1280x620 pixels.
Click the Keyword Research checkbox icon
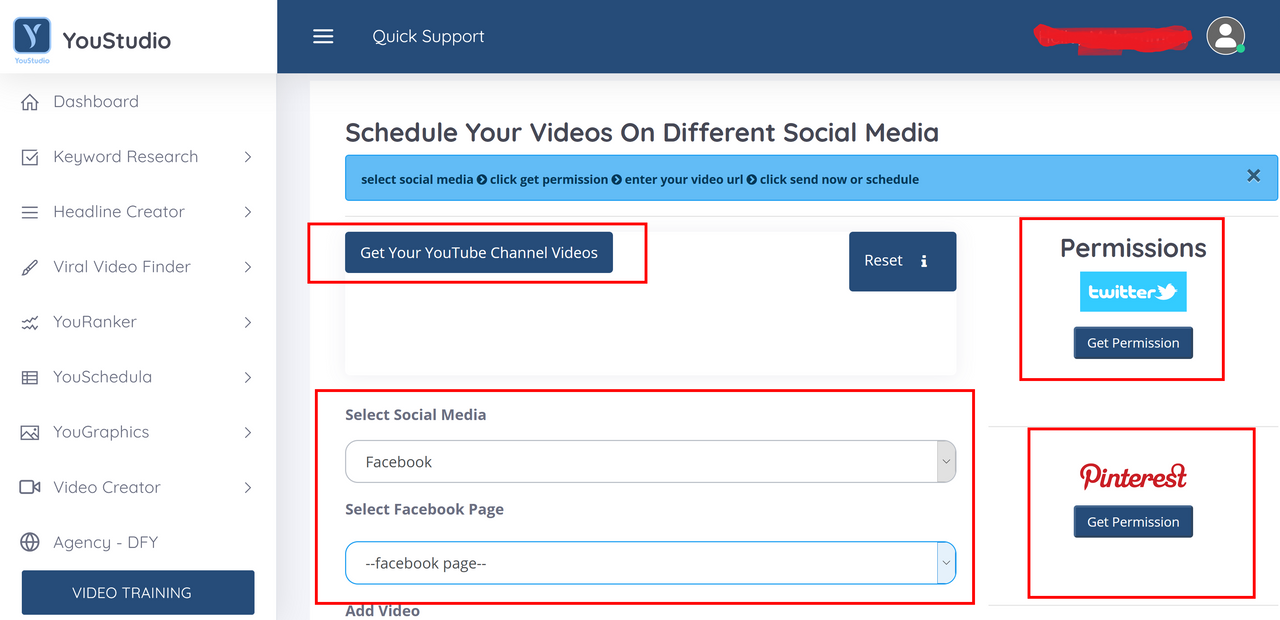(30, 157)
